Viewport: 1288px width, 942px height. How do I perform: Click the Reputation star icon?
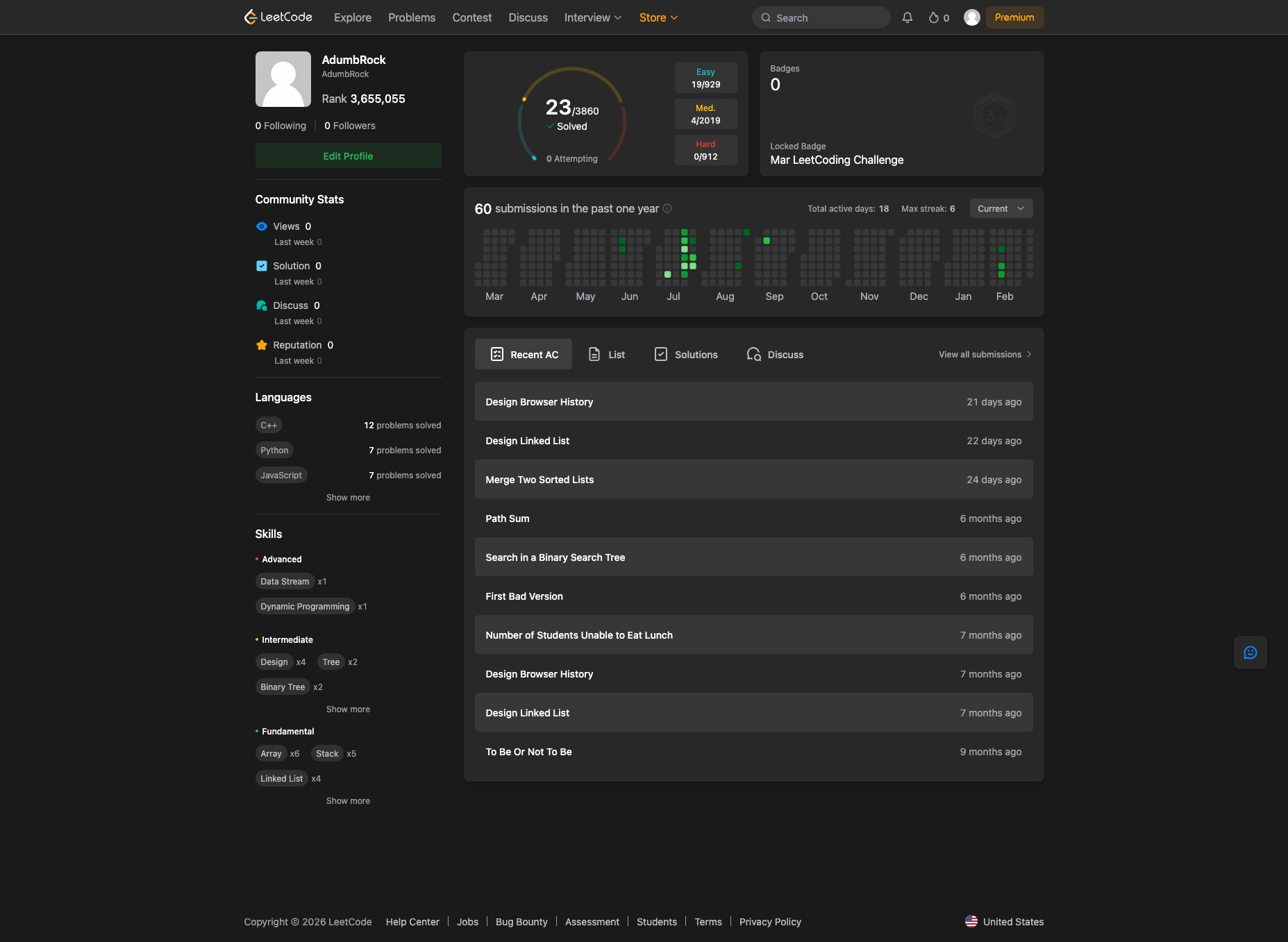[262, 345]
